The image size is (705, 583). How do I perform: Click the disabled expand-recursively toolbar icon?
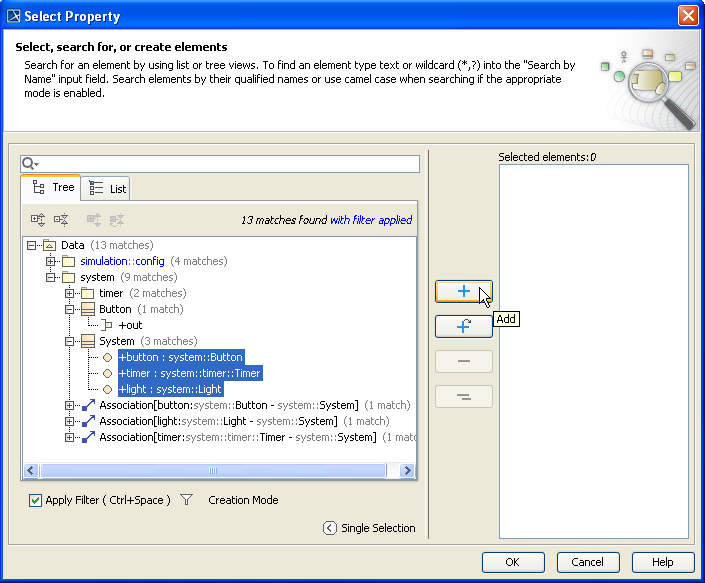click(94, 220)
